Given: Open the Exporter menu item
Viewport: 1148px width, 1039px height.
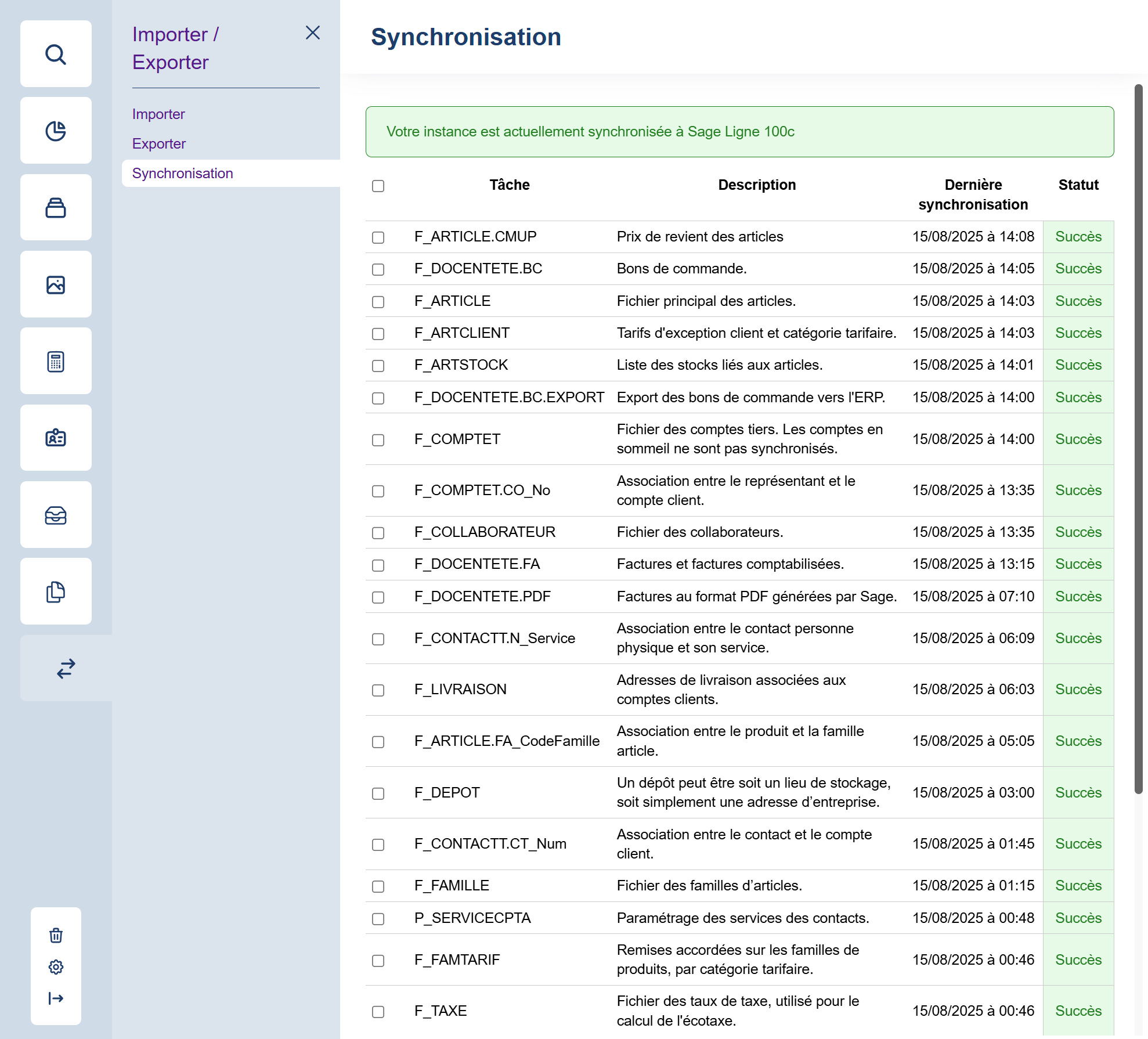Looking at the screenshot, I should (159, 144).
